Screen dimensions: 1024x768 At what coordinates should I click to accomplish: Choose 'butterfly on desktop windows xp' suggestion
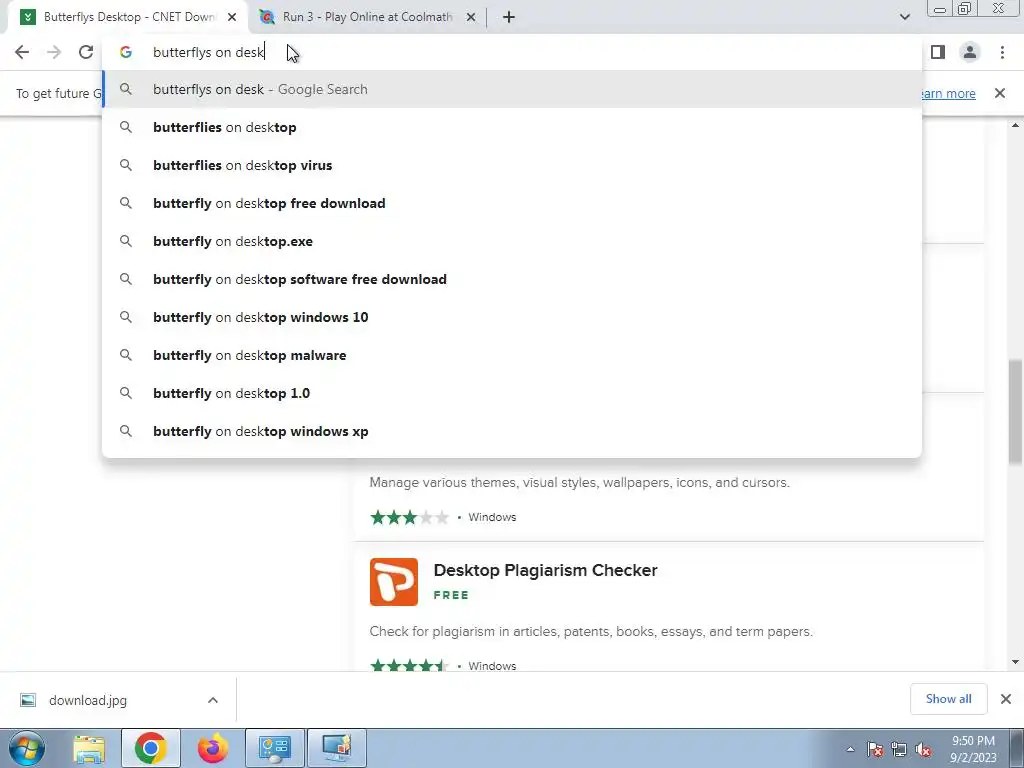point(512,431)
